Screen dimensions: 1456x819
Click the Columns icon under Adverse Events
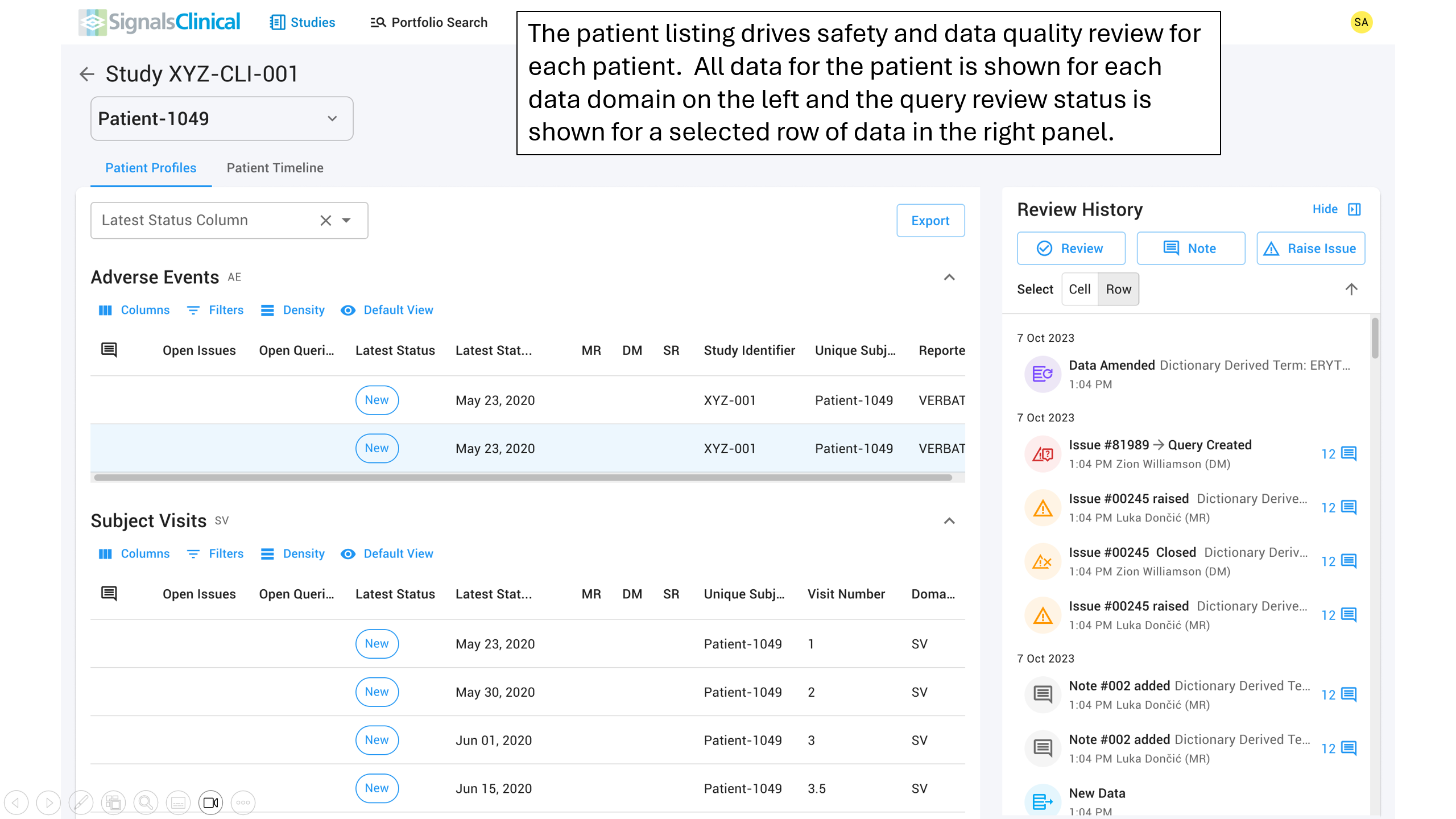click(105, 310)
